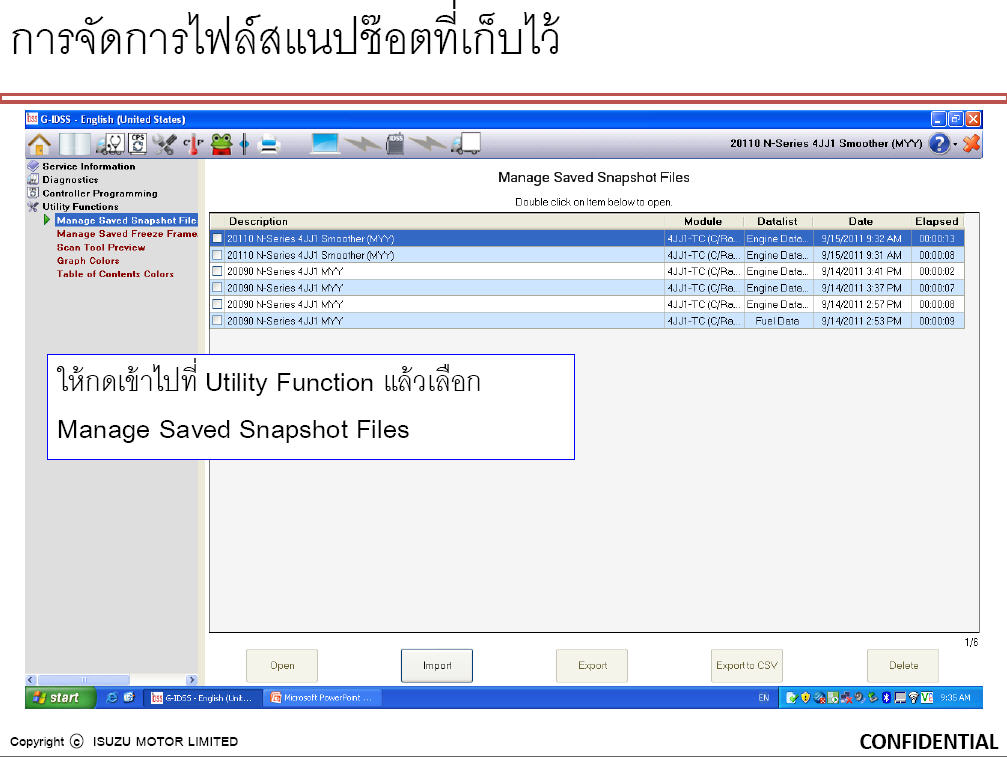Check the box for the Fuel Data snapshot
This screenshot has height=757, width=1007.
pos(218,320)
